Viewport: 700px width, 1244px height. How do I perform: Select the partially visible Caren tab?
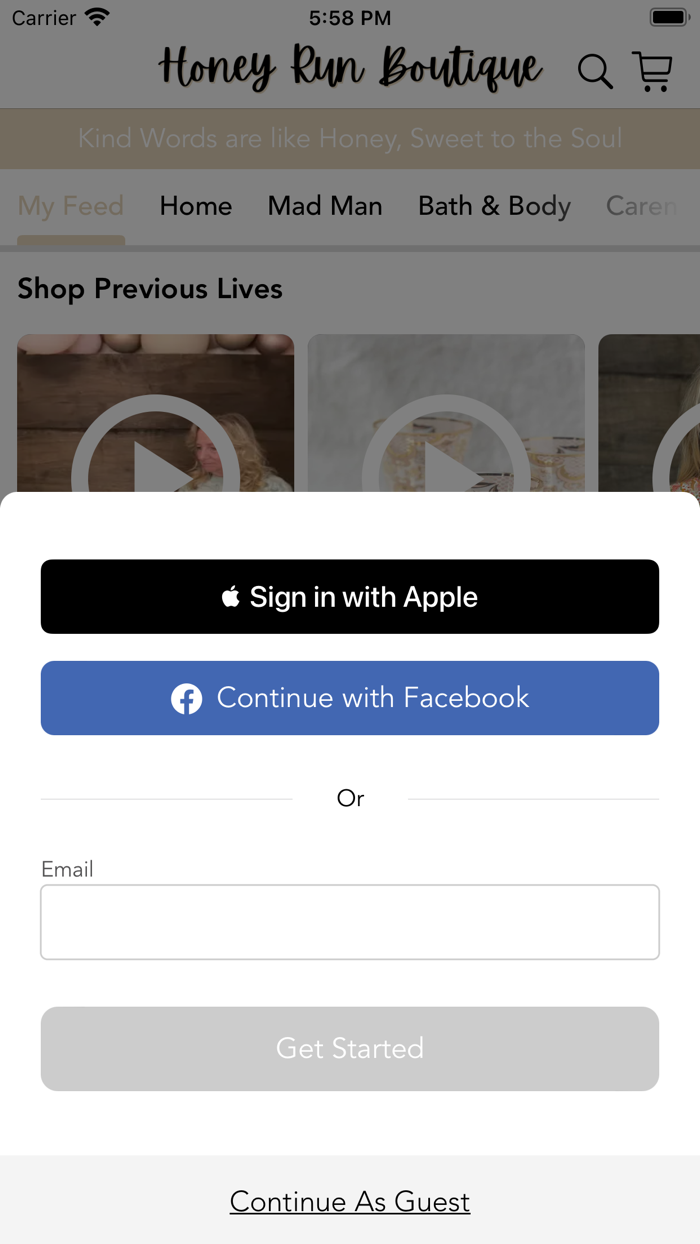tap(642, 206)
